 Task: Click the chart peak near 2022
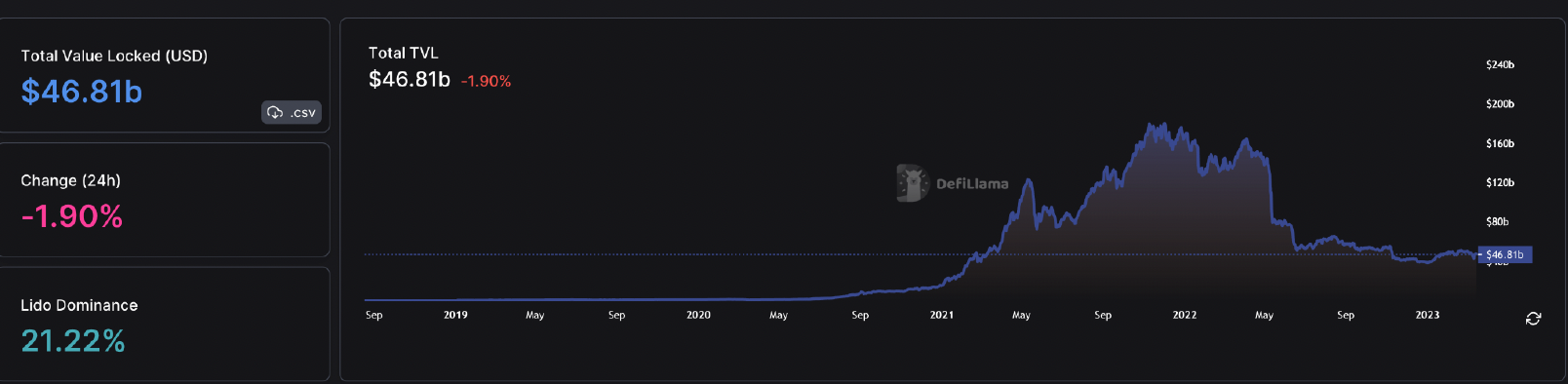1157,126
